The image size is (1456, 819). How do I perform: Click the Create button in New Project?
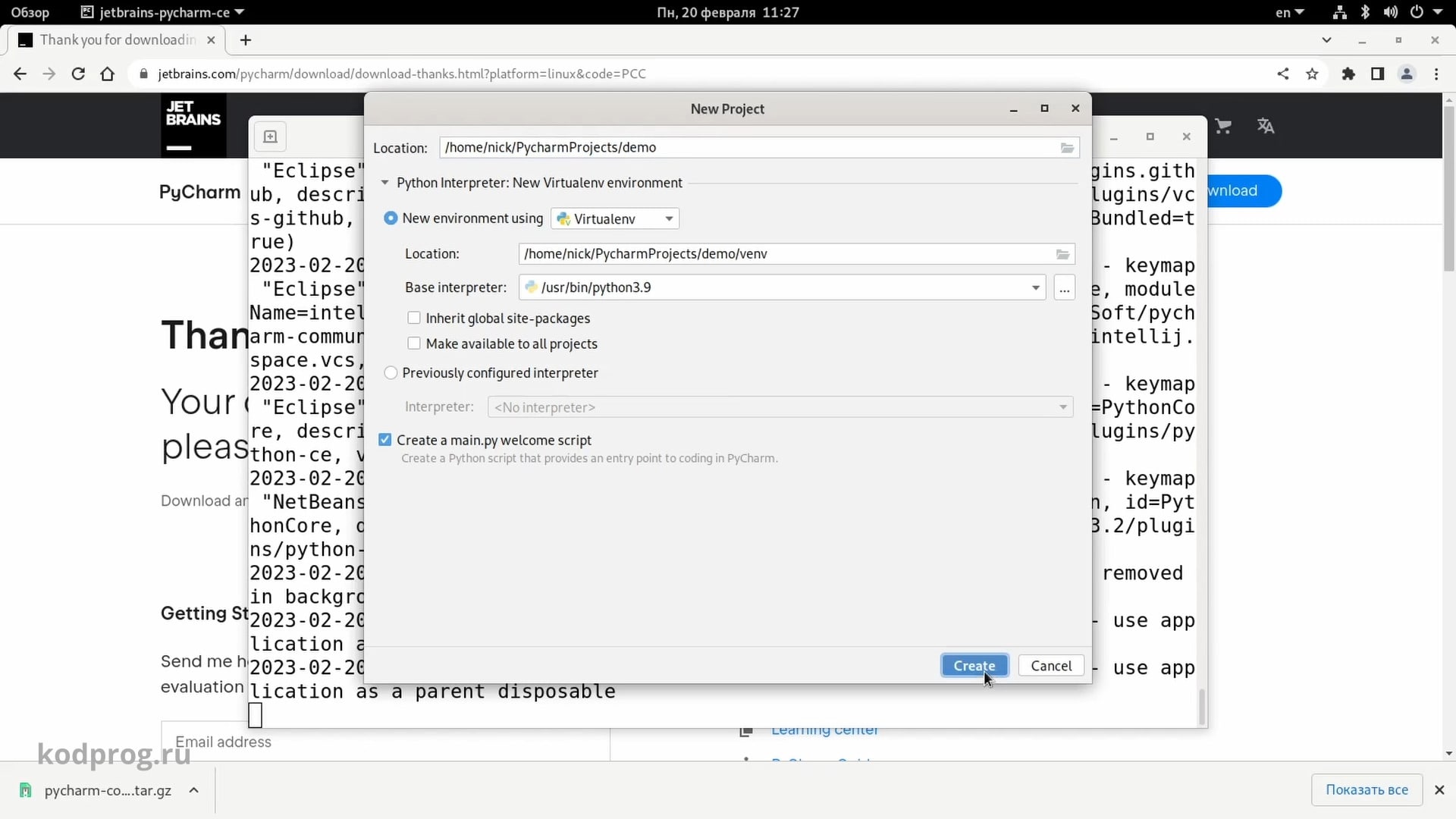click(974, 665)
